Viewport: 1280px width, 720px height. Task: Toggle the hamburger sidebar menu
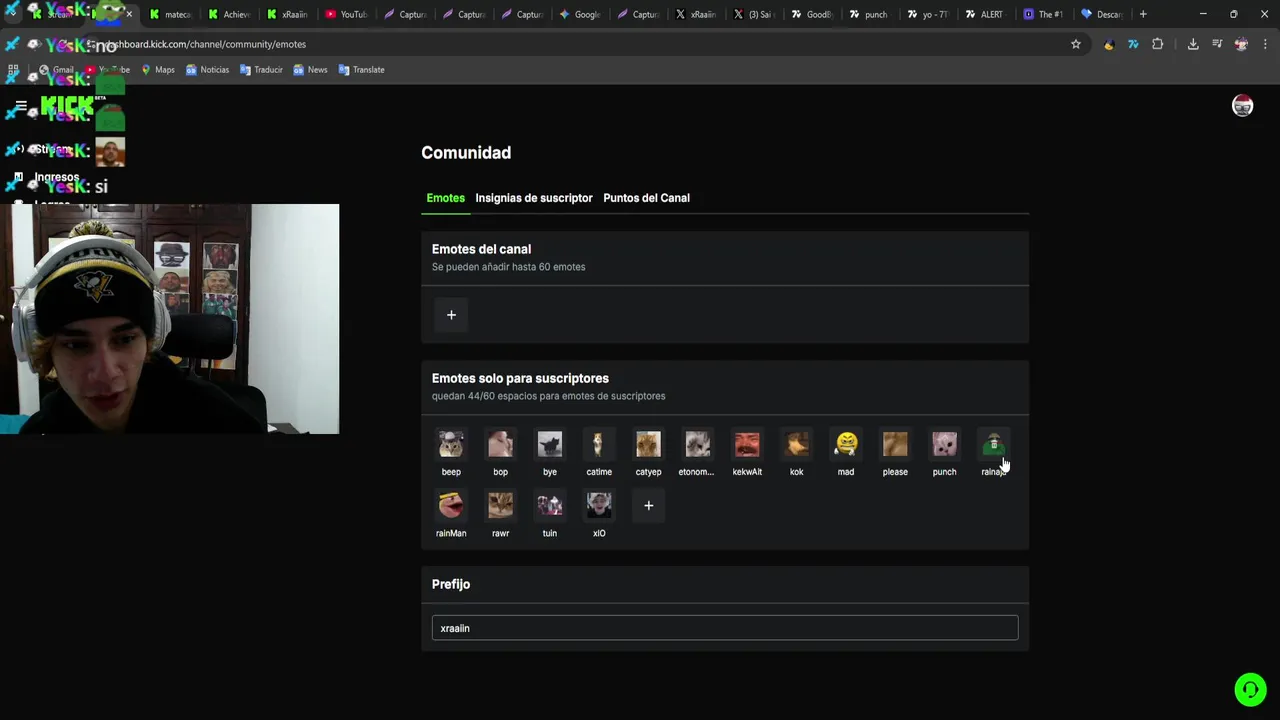pos(21,106)
